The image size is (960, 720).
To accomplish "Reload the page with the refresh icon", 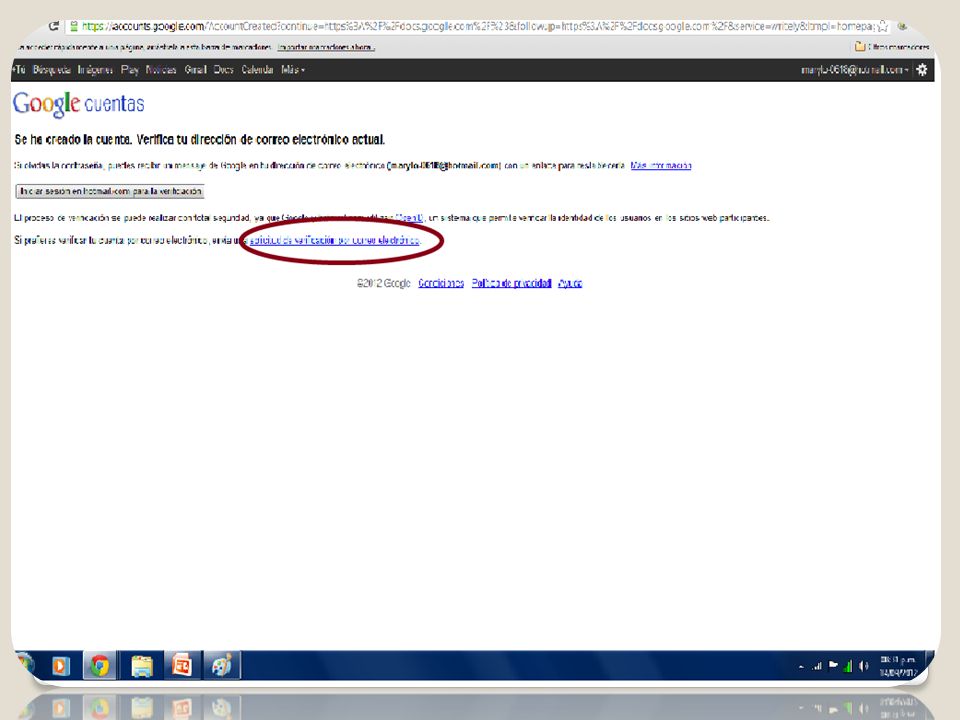I will pos(54,26).
